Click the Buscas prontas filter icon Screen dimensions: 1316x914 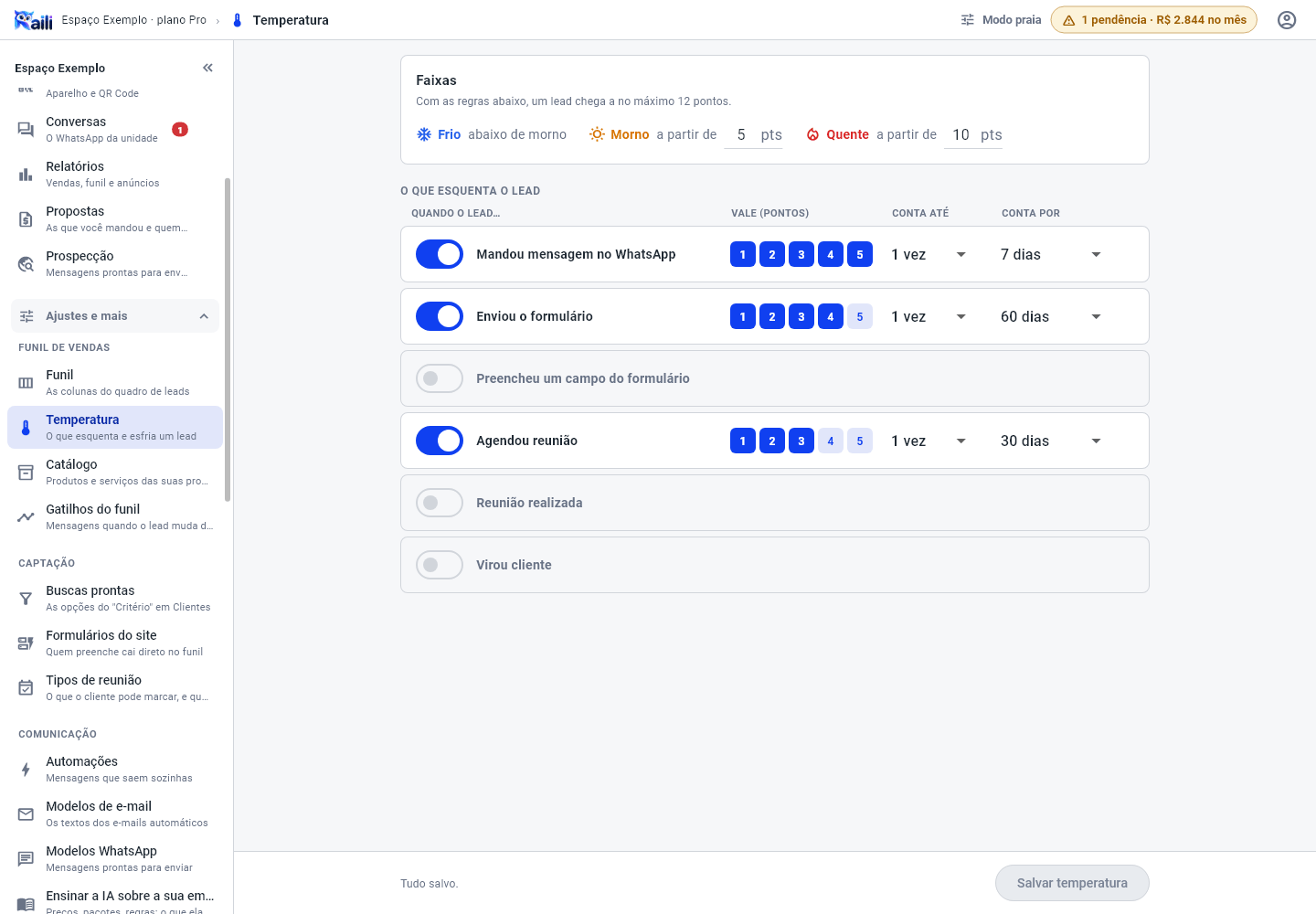coord(26,599)
